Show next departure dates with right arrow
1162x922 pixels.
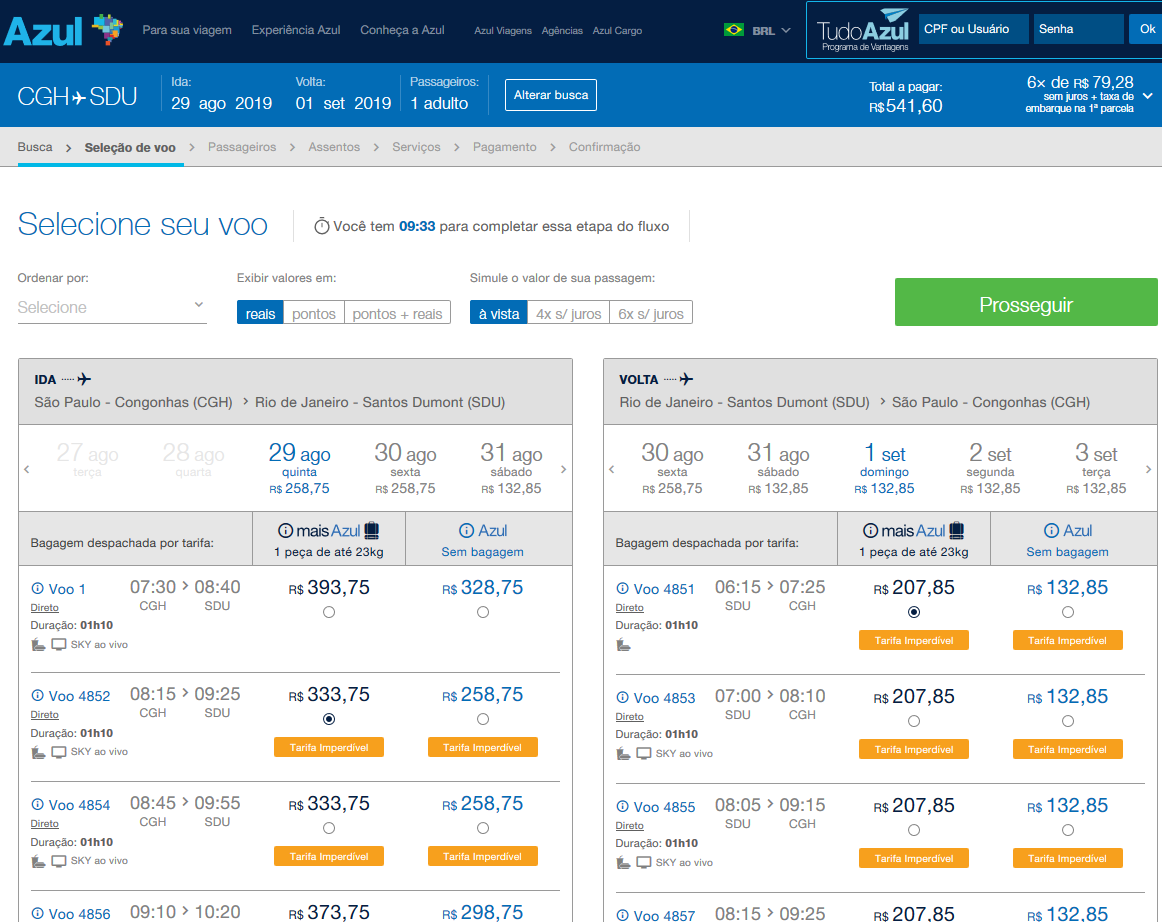563,469
